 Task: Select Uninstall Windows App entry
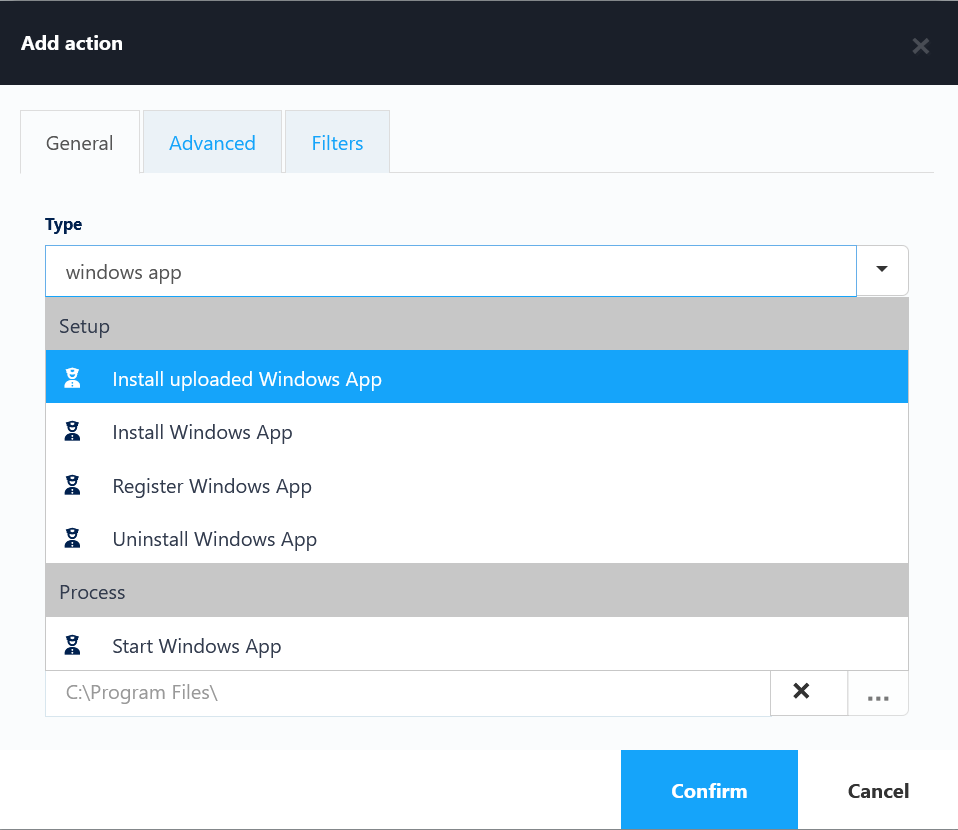click(x=477, y=537)
